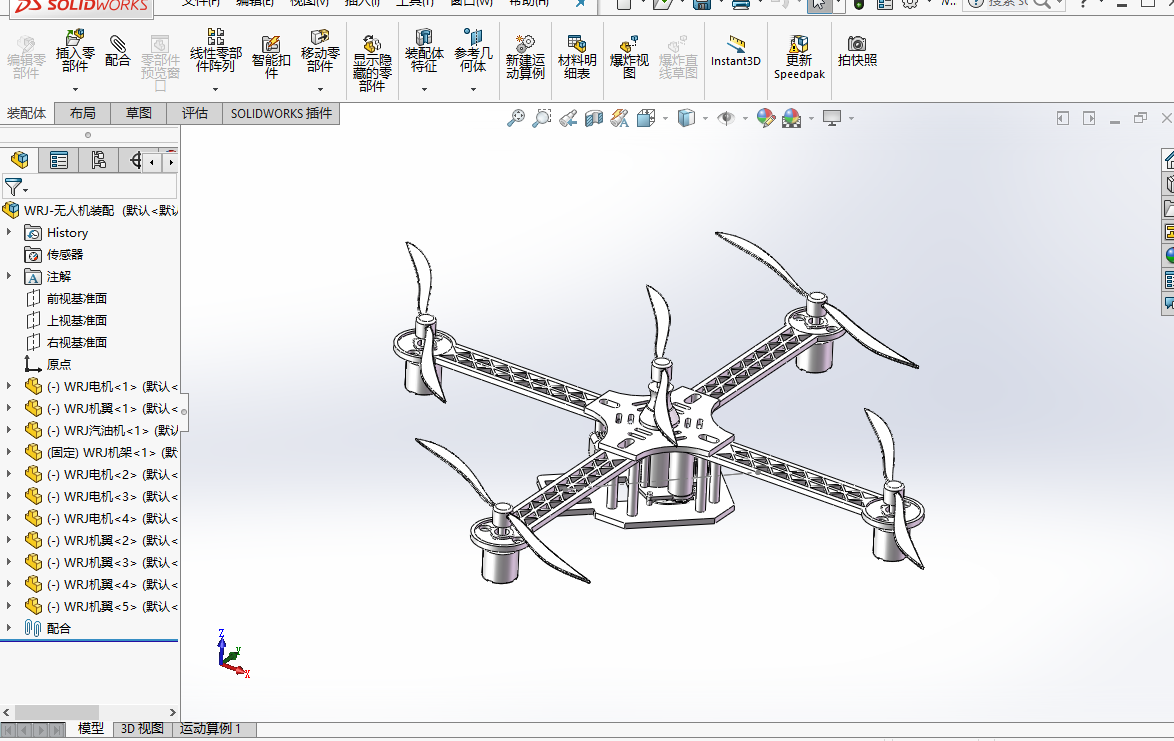The height and width of the screenshot is (741, 1174).
Task: Select 原点 origin in the tree
Action: tap(58, 365)
